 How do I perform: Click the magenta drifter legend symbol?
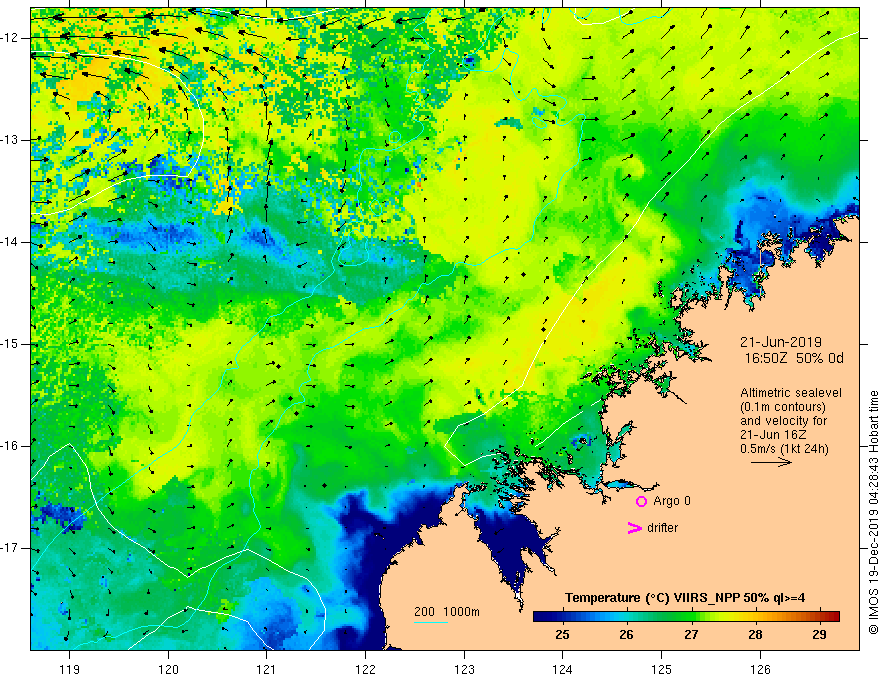634,528
